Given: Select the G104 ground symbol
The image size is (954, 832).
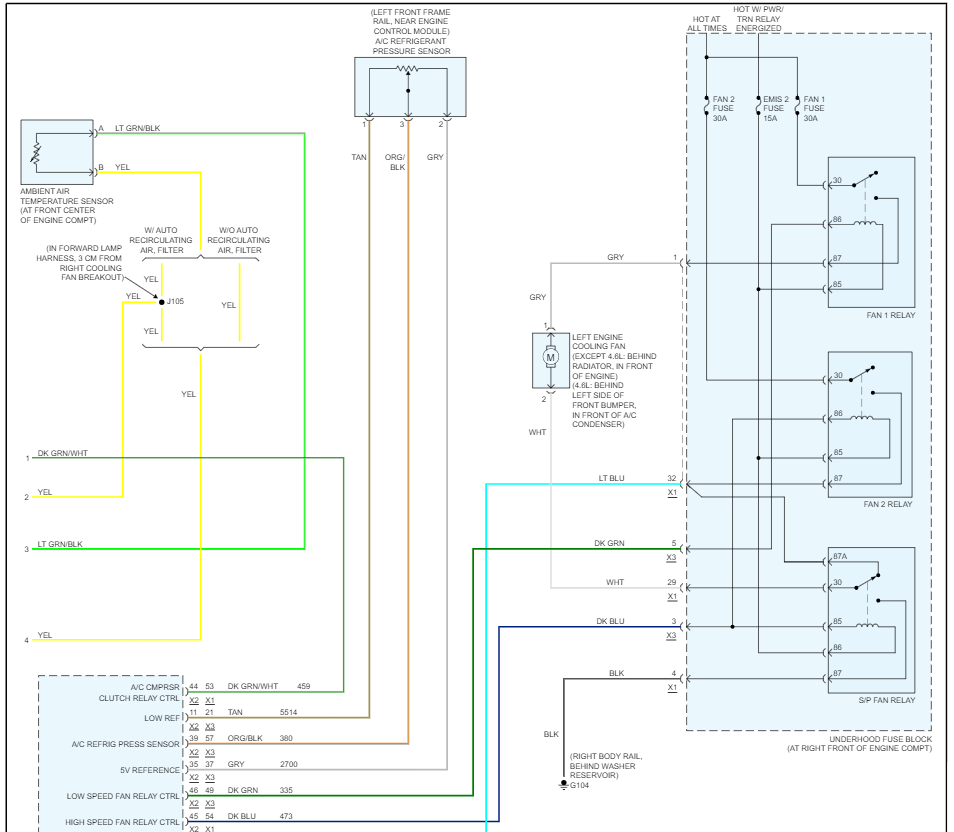Looking at the screenshot, I should tap(563, 783).
